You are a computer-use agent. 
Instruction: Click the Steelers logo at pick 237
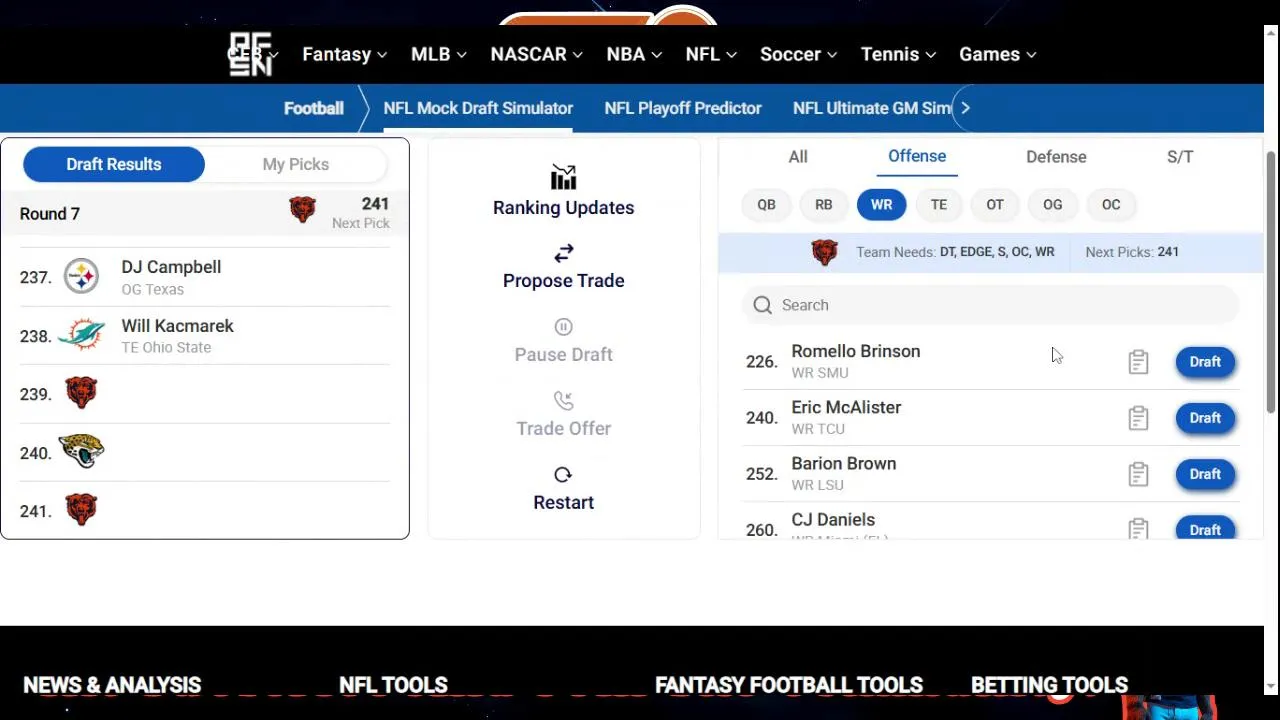point(81,277)
